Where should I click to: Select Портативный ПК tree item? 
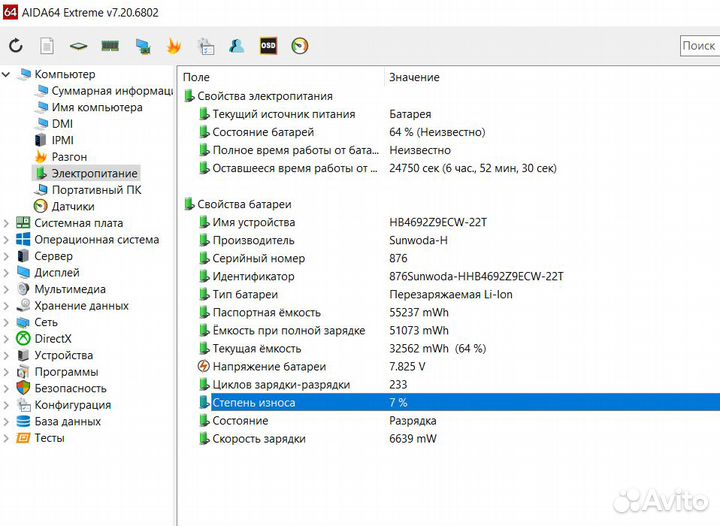(96, 190)
